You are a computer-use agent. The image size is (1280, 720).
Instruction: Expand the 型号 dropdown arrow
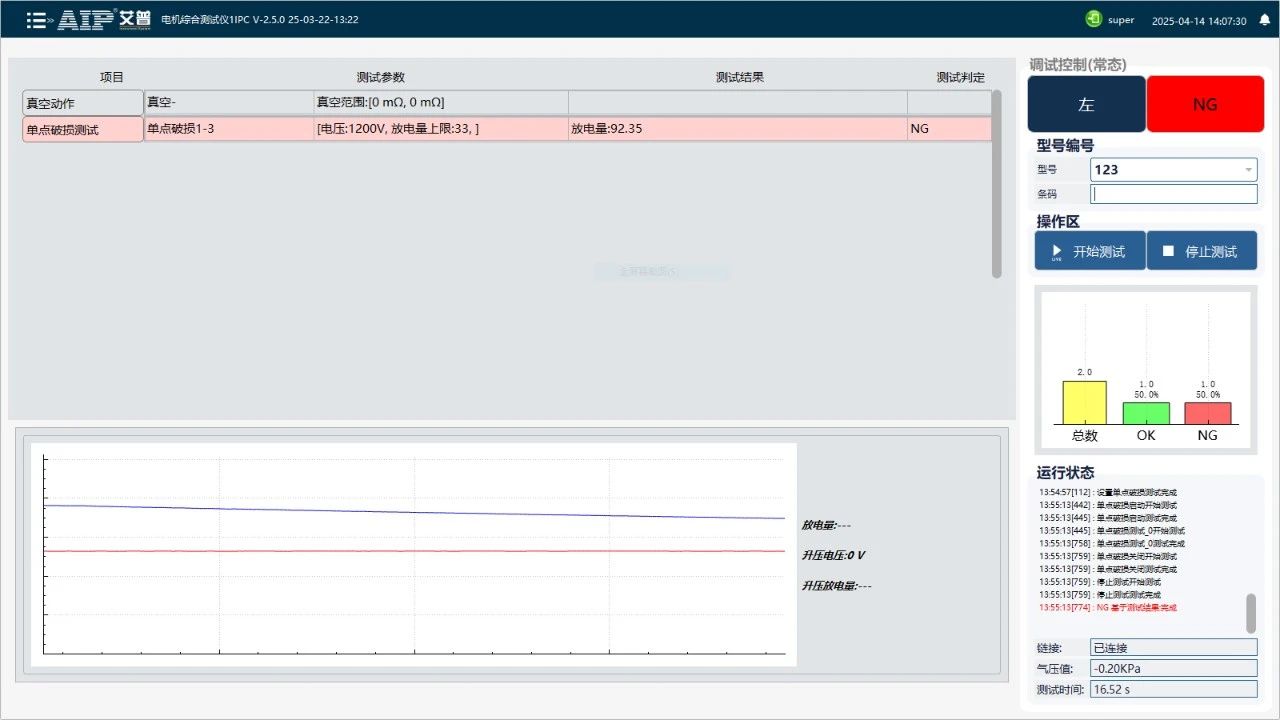1248,170
